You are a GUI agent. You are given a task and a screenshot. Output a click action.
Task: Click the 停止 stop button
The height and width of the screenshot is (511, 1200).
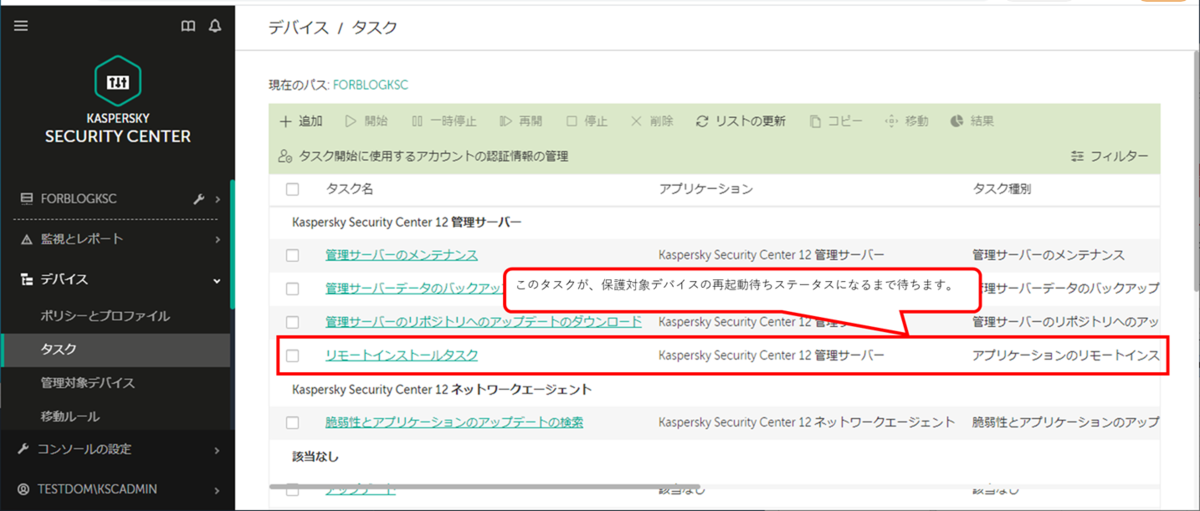586,121
